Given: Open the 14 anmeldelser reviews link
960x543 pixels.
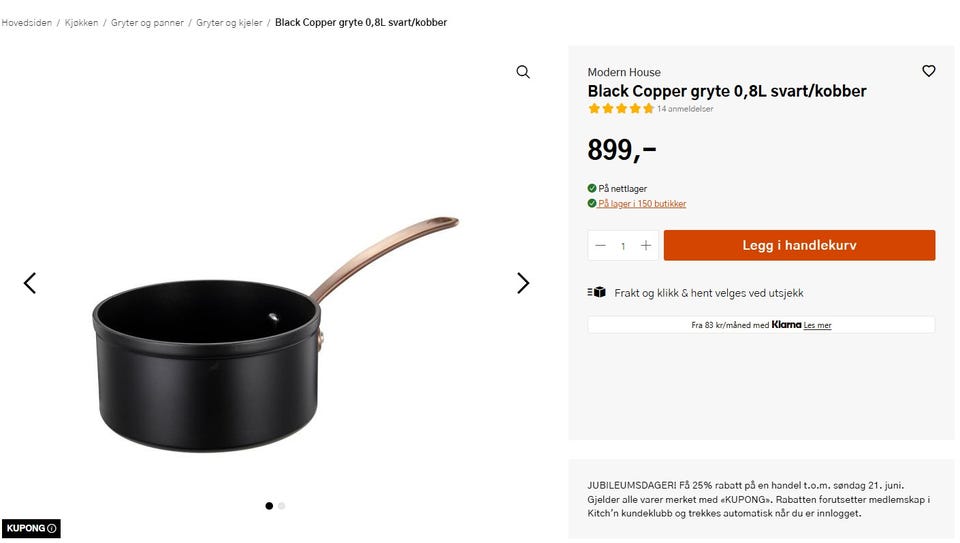Looking at the screenshot, I should tap(684, 109).
